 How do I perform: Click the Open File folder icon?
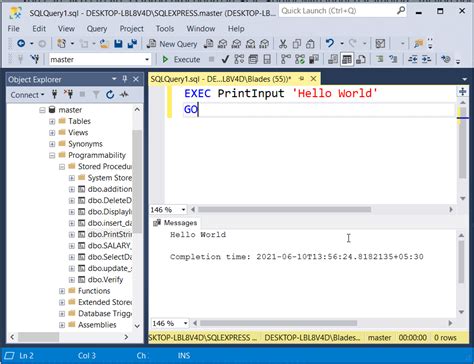click(104, 43)
